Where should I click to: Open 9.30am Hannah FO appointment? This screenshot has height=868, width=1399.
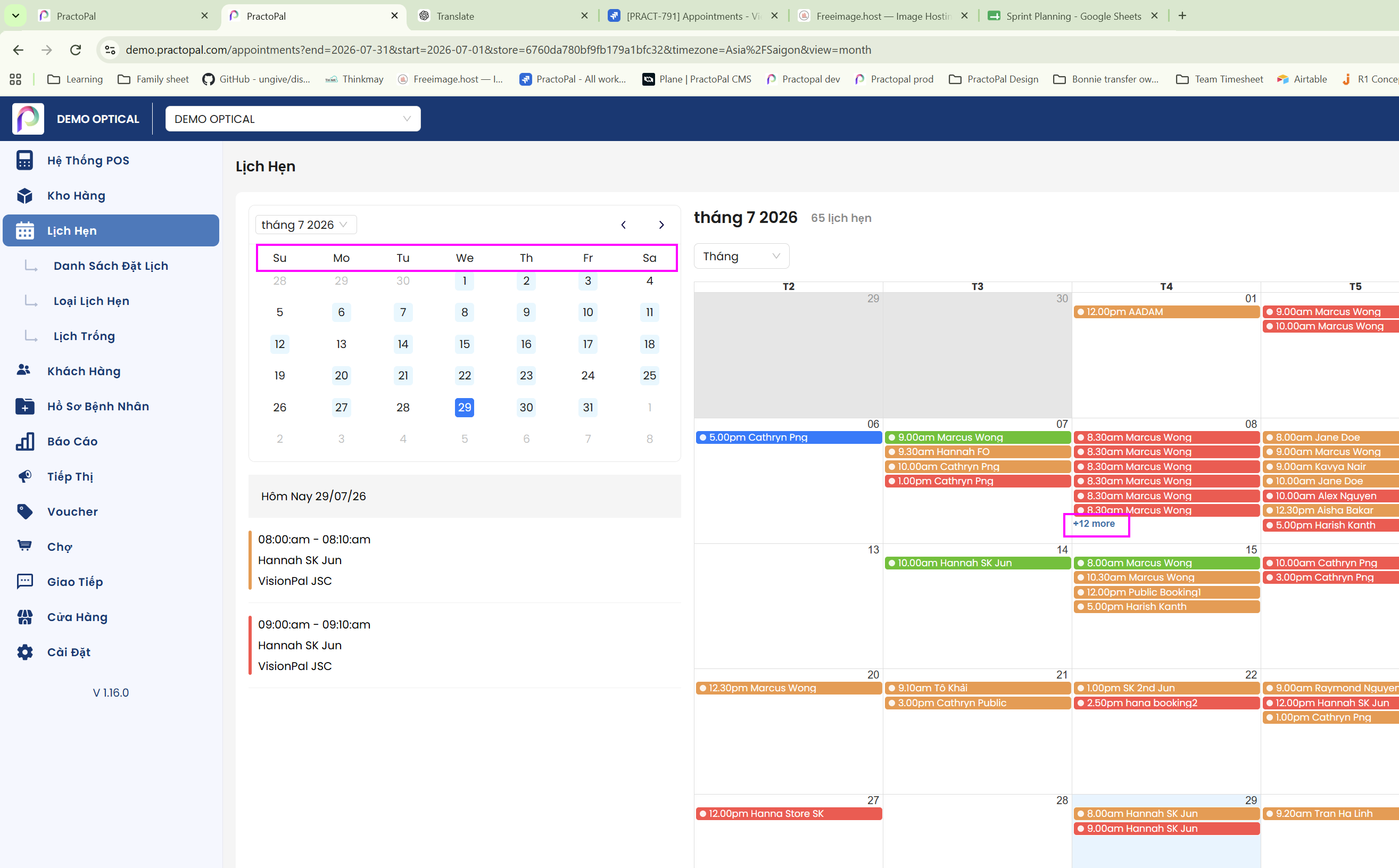977,452
